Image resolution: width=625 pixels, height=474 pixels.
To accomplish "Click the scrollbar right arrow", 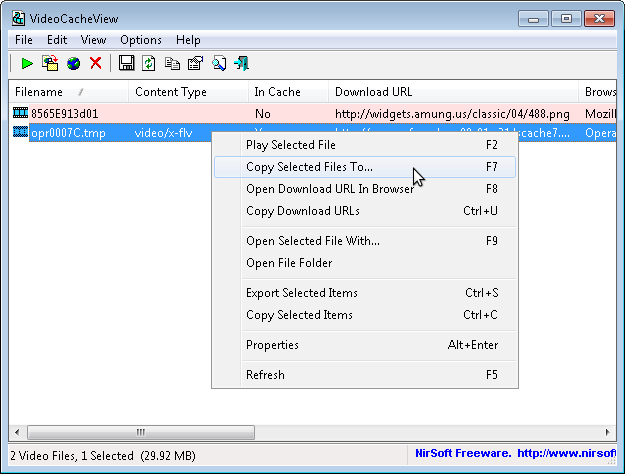I will click(607, 432).
